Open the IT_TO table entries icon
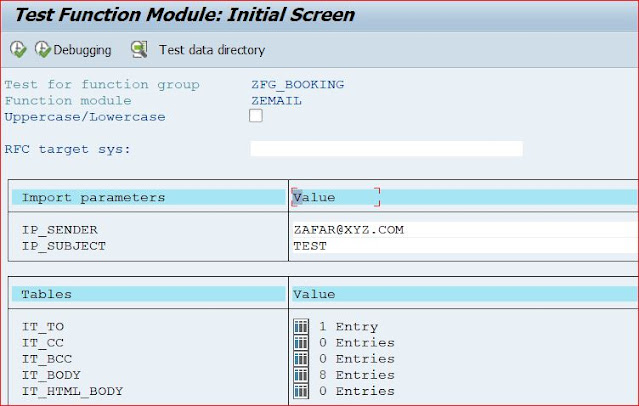 click(x=301, y=326)
